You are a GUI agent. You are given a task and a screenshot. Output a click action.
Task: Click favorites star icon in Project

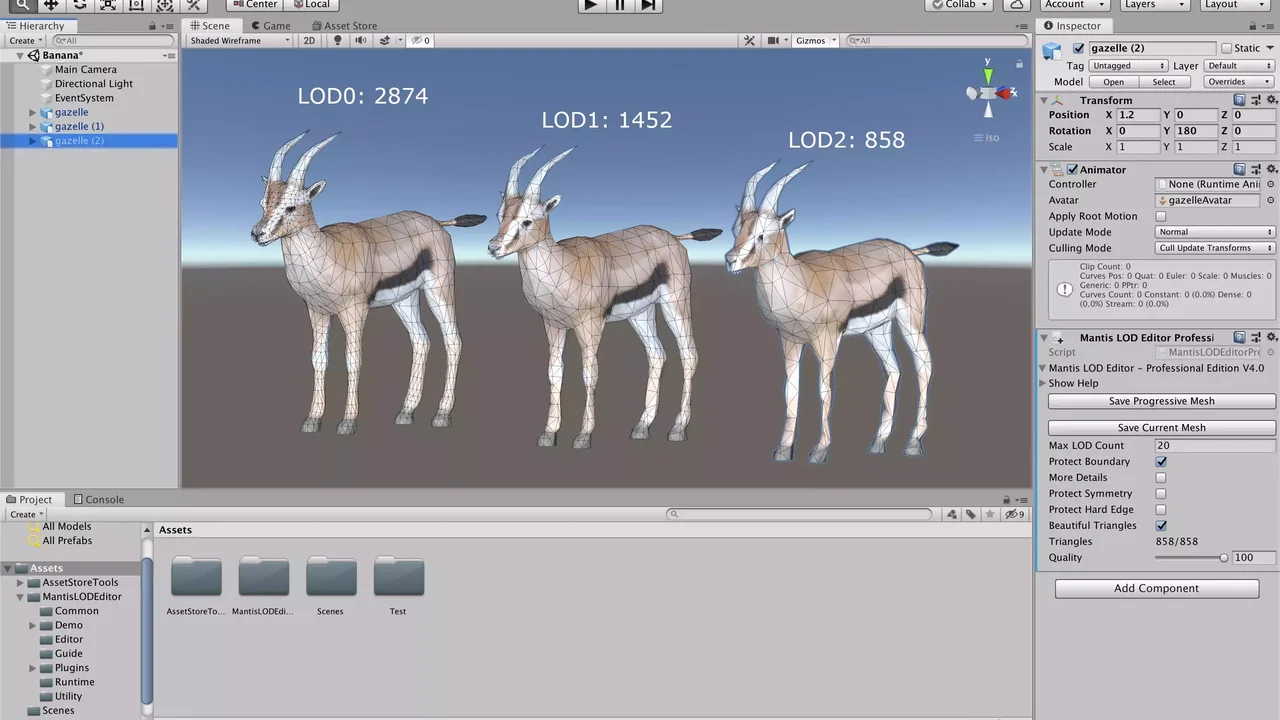tap(990, 514)
